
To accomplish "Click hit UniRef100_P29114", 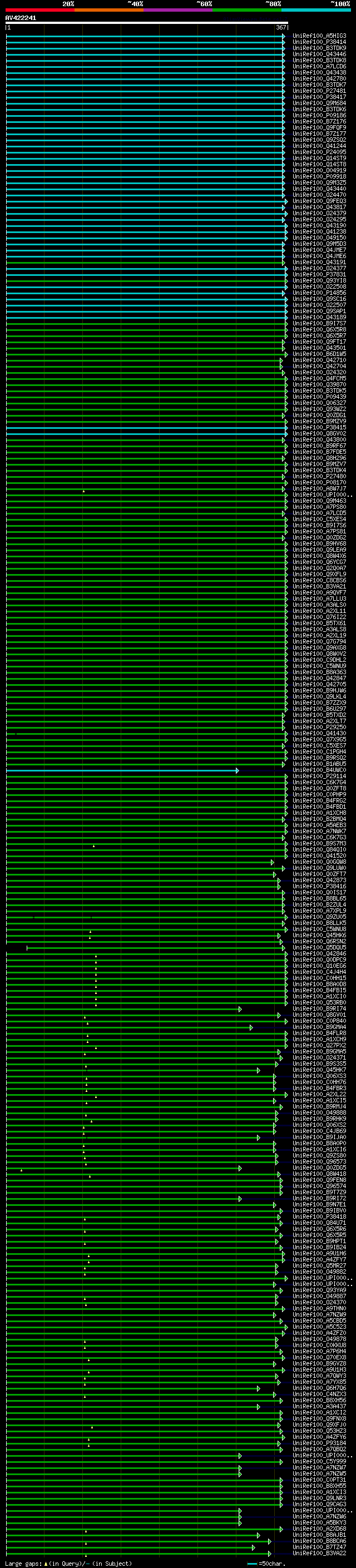I will click(319, 776).
